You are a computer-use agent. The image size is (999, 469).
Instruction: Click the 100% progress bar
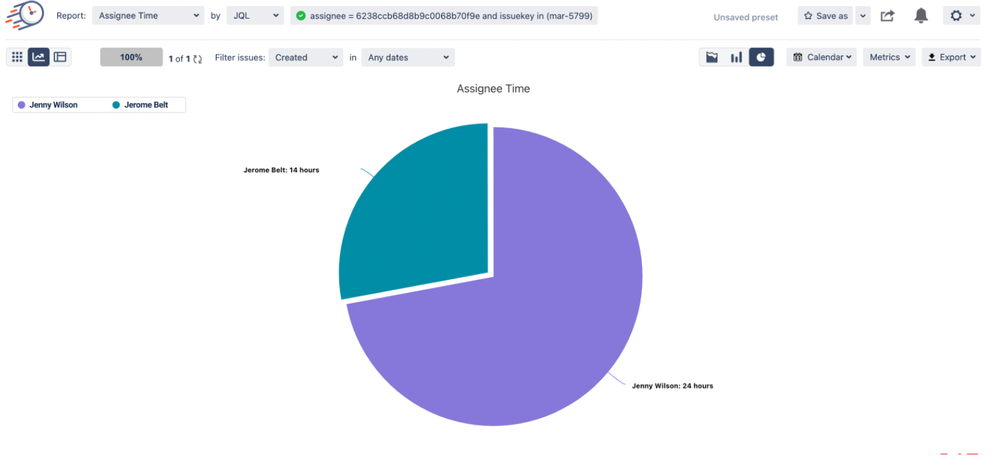click(x=131, y=57)
